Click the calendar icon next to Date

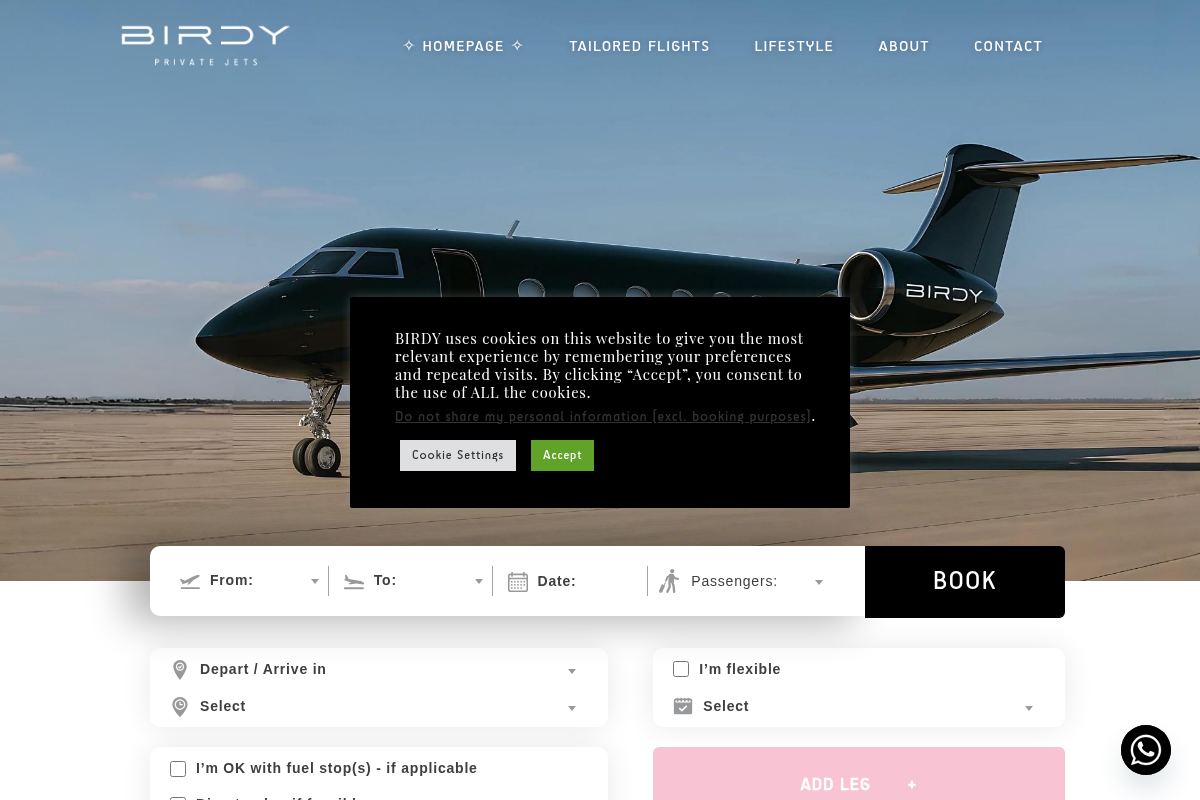click(518, 582)
